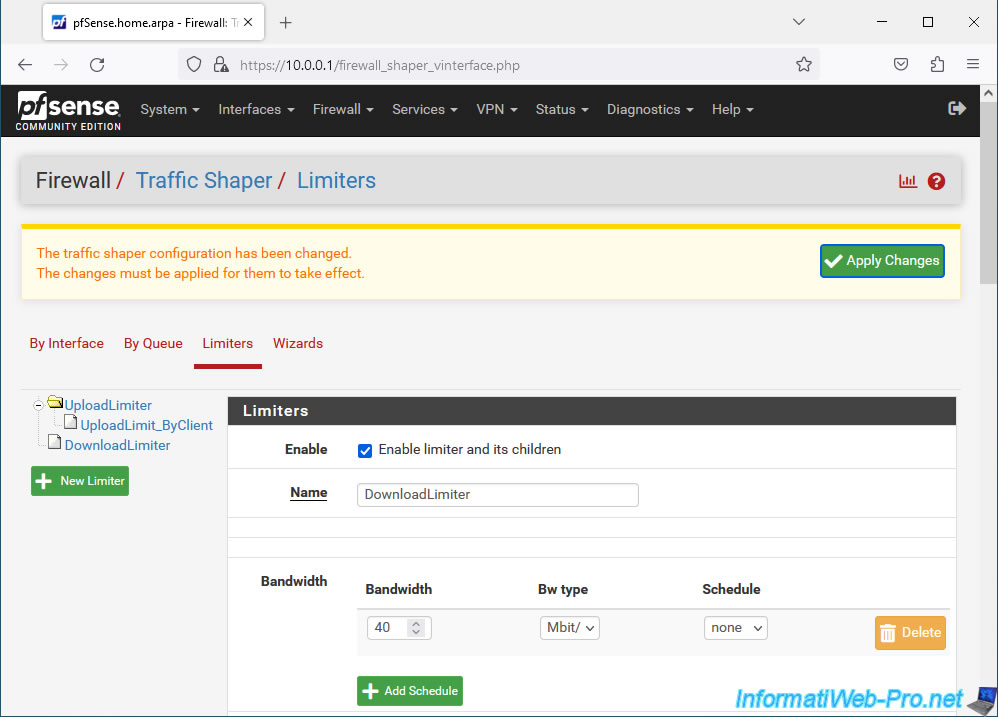This screenshot has height=717, width=998.
Task: Click the pfSense logo in the navbar
Action: (68, 111)
